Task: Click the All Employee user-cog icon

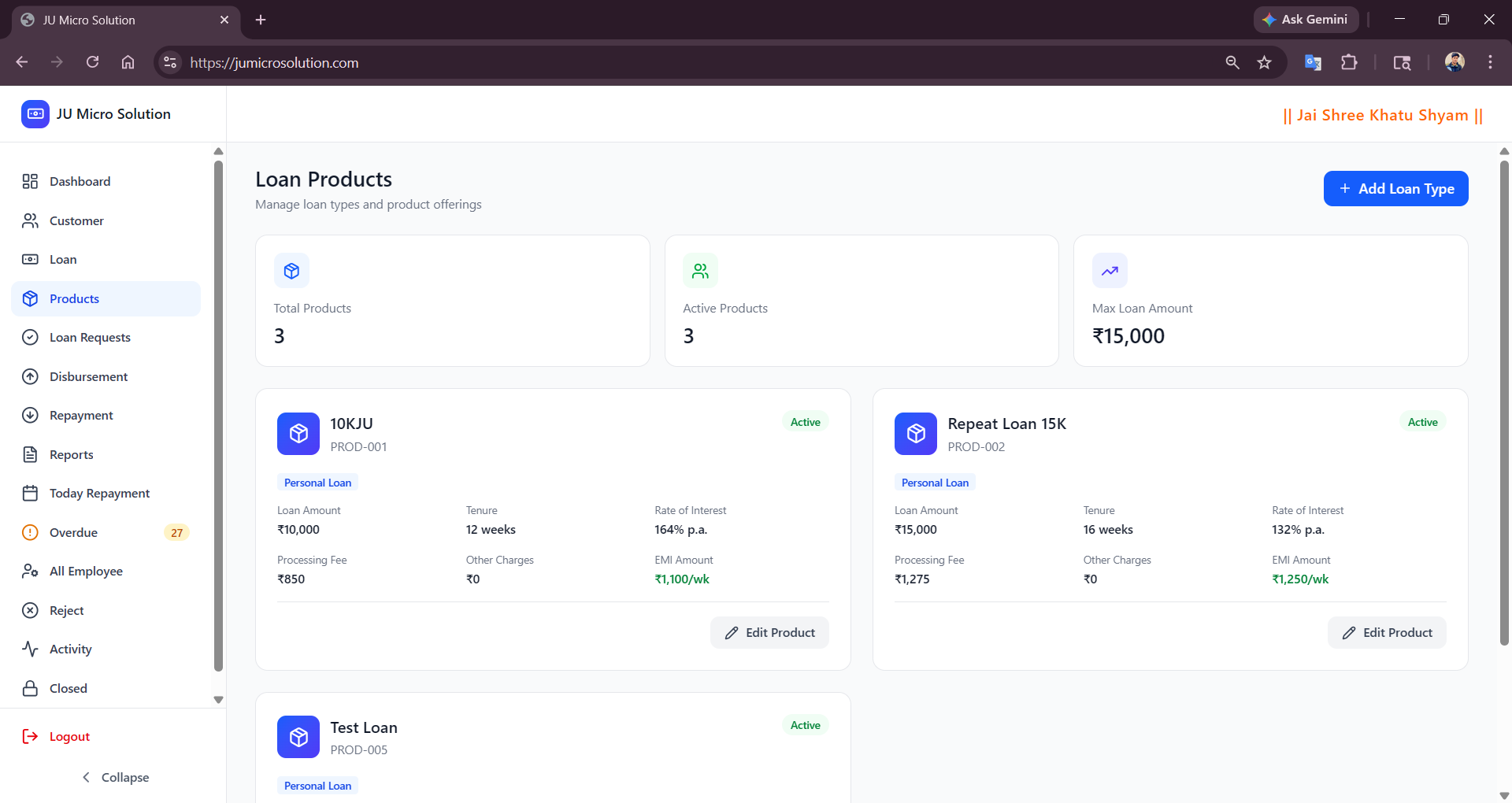Action: tap(30, 571)
